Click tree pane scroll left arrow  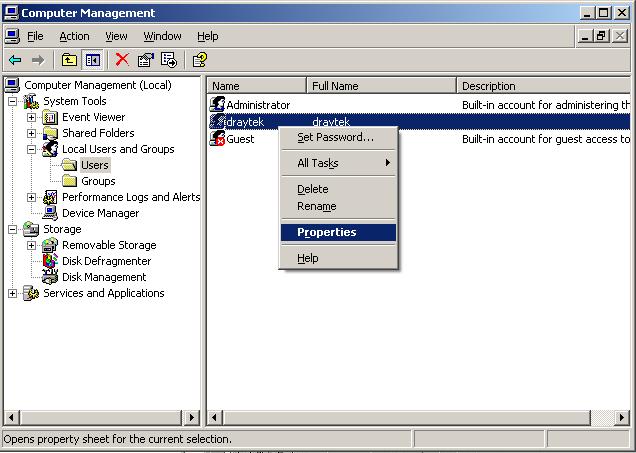coord(11,417)
